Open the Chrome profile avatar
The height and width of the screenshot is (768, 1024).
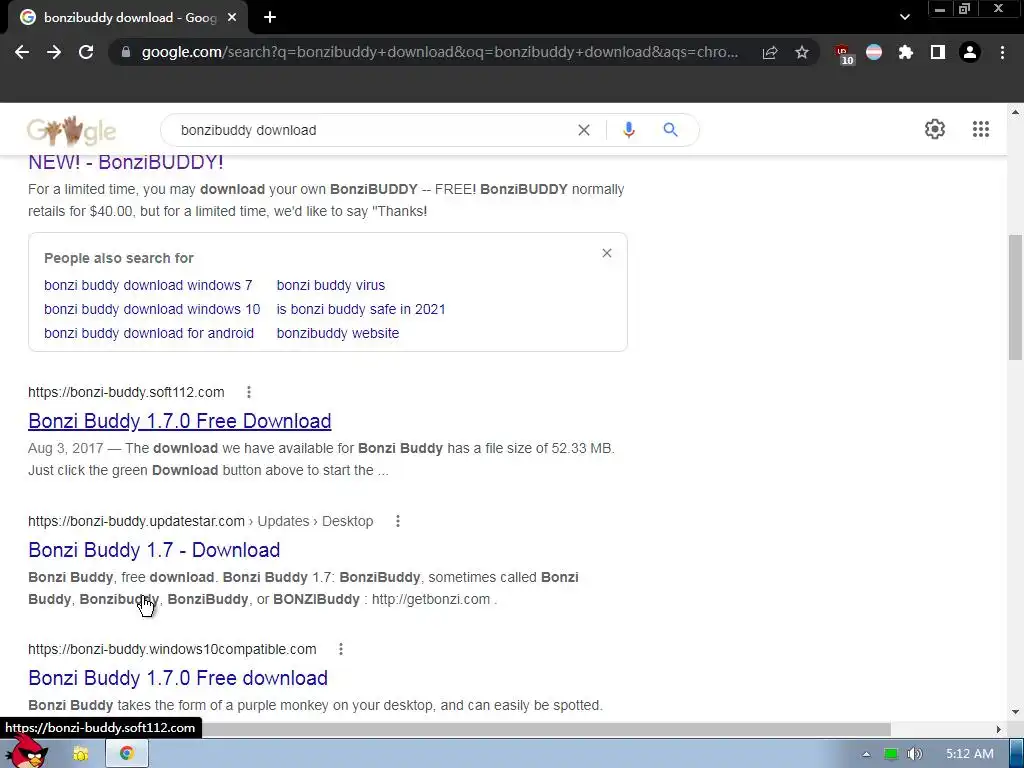click(970, 52)
